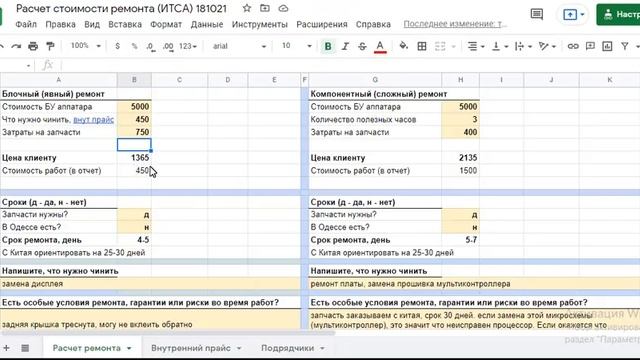This screenshot has height=360, width=640.
Task: Add a new sheet
Action: [7, 348]
